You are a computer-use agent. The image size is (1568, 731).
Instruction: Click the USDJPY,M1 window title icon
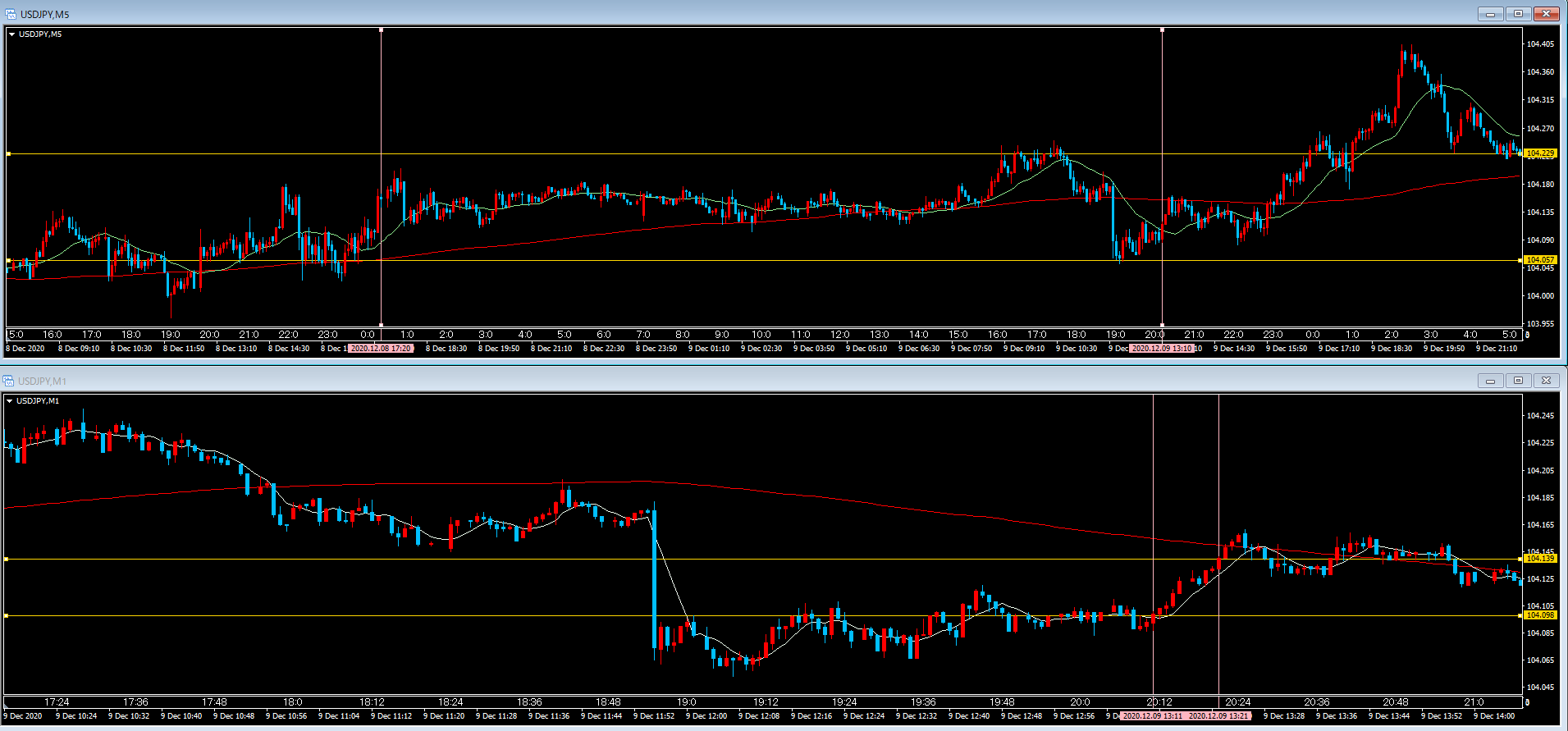(8, 381)
